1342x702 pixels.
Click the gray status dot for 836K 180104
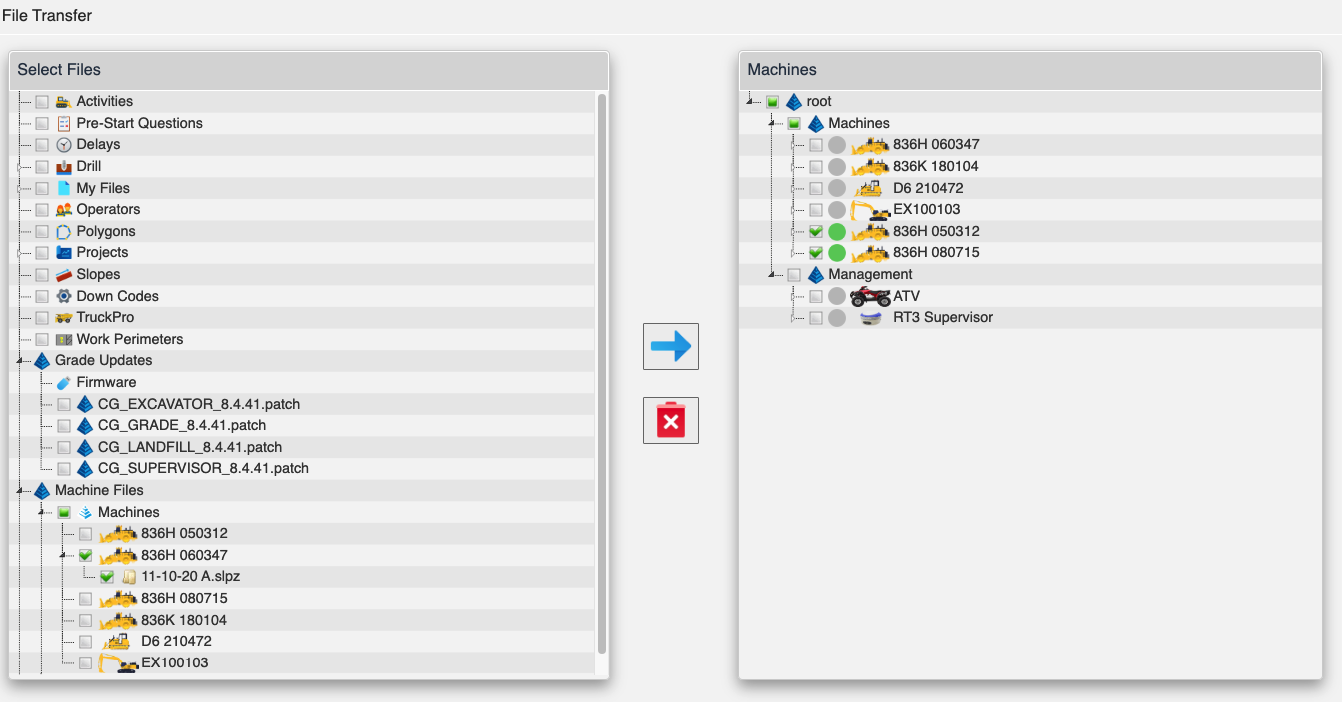pyautogui.click(x=837, y=166)
